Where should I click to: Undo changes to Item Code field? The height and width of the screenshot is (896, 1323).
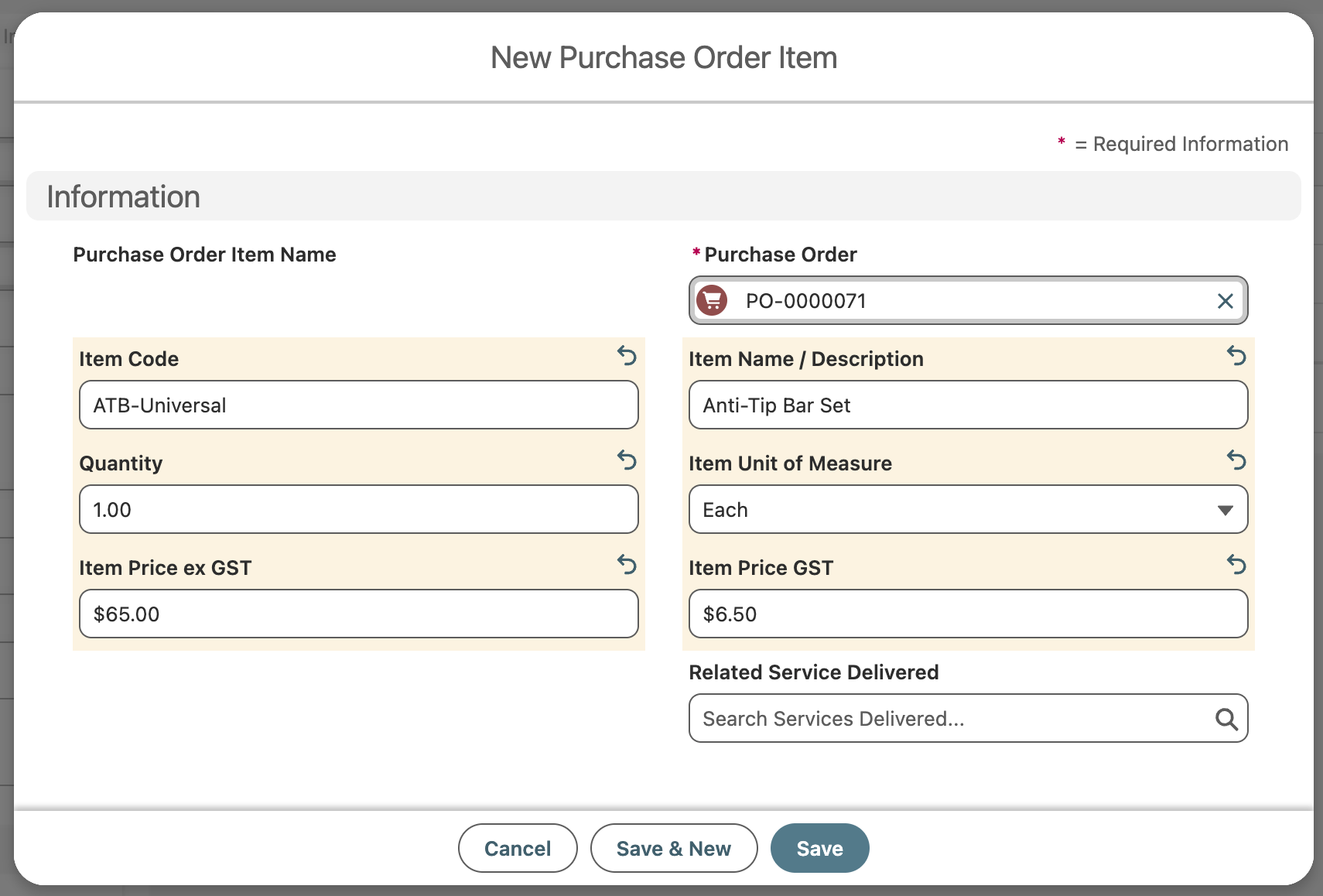(x=627, y=356)
